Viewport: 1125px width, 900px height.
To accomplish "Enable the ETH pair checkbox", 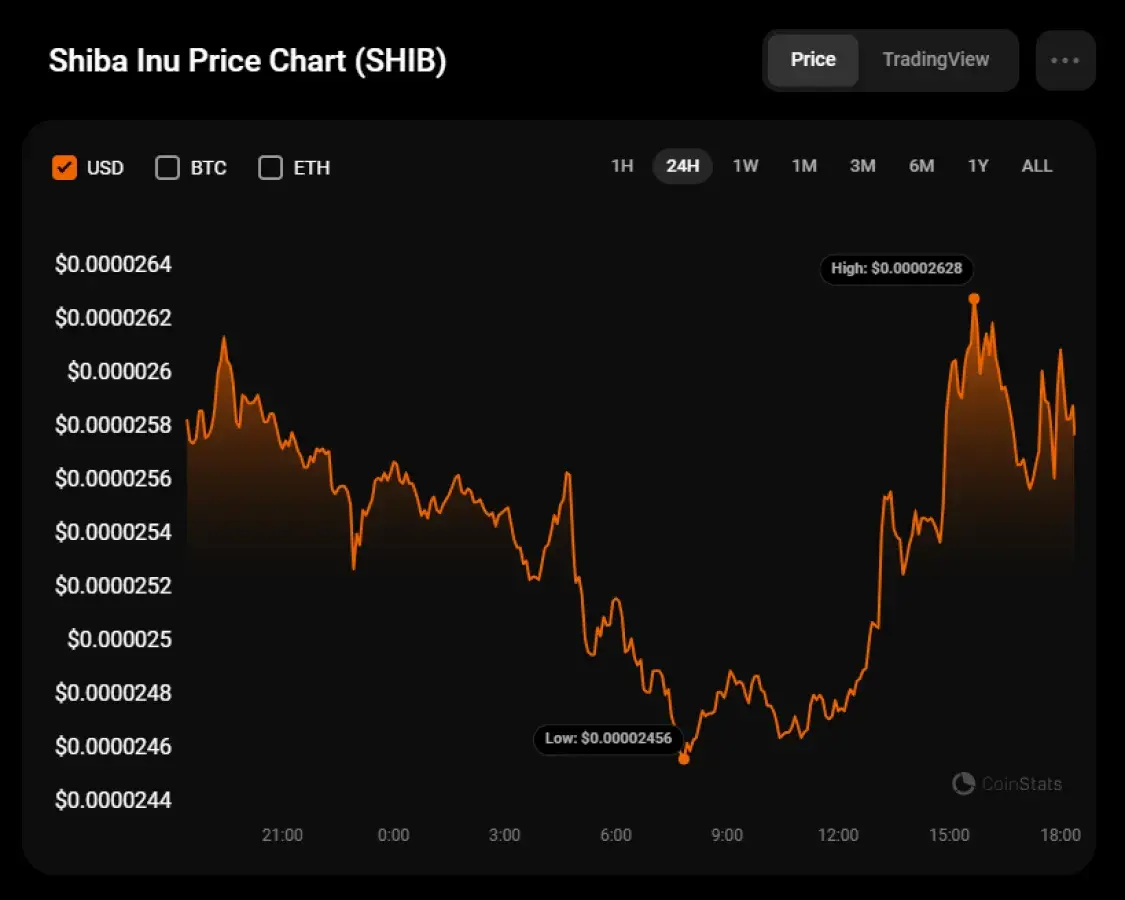I will (x=270, y=167).
